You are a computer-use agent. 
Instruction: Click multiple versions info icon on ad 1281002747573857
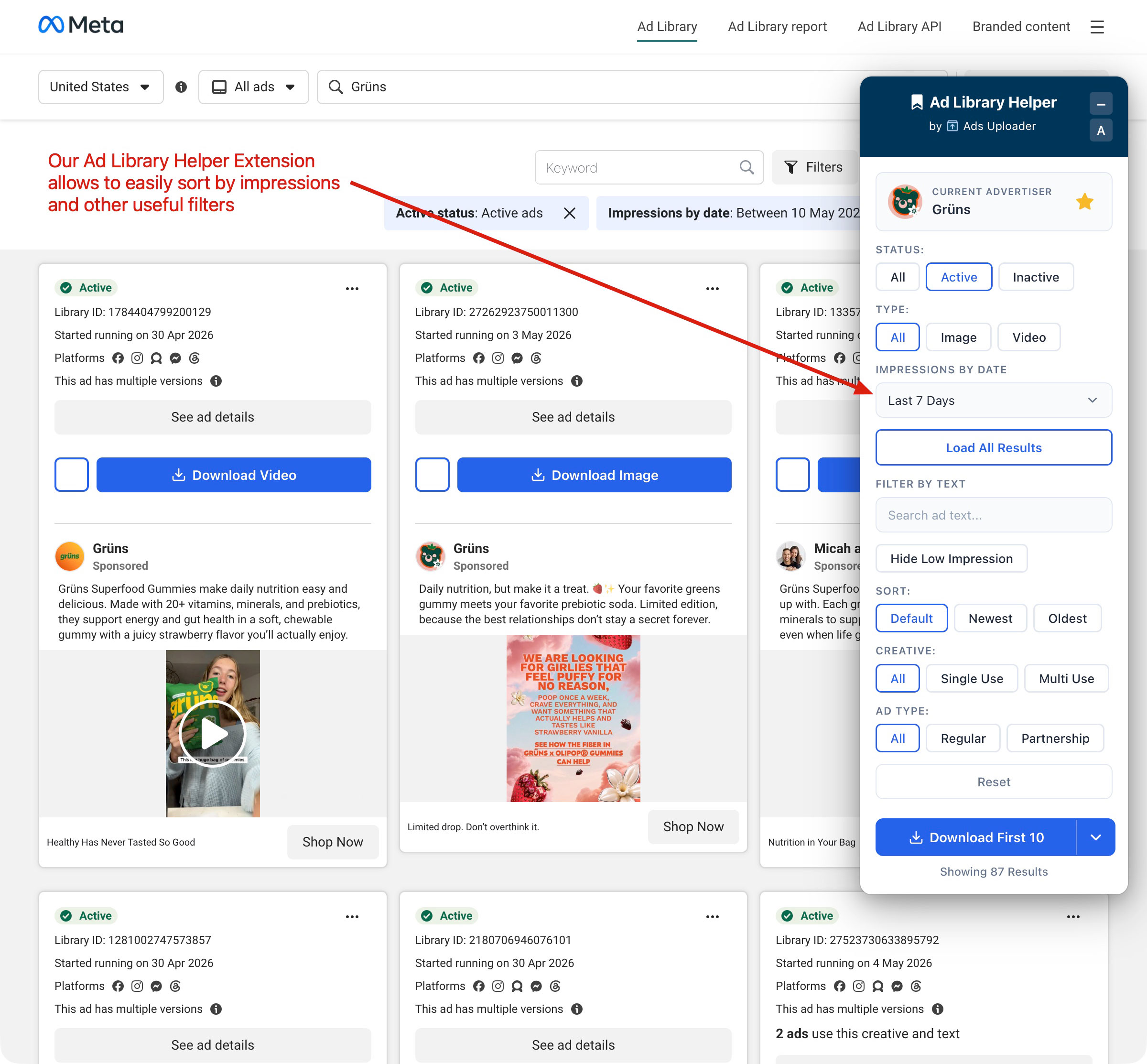coord(216,1010)
